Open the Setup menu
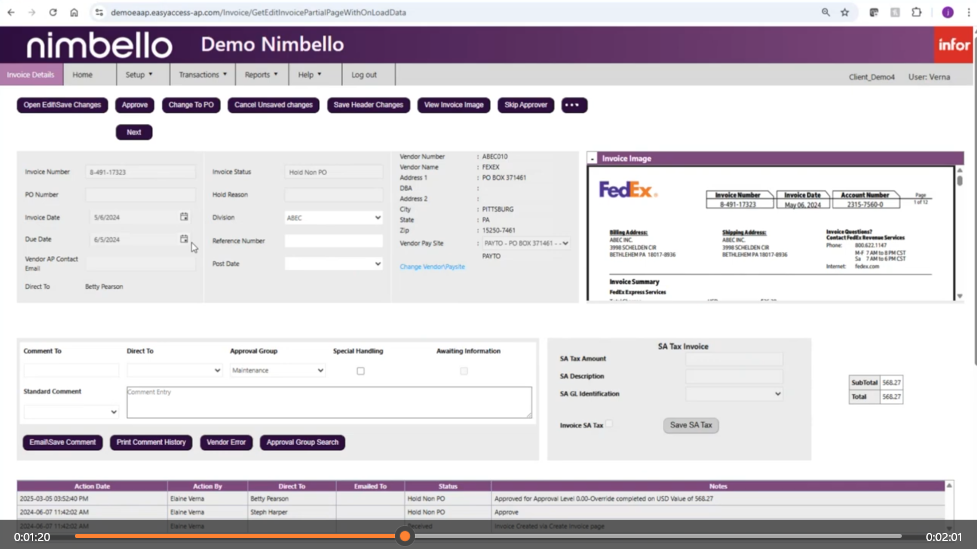The image size is (977, 549). tap(139, 75)
